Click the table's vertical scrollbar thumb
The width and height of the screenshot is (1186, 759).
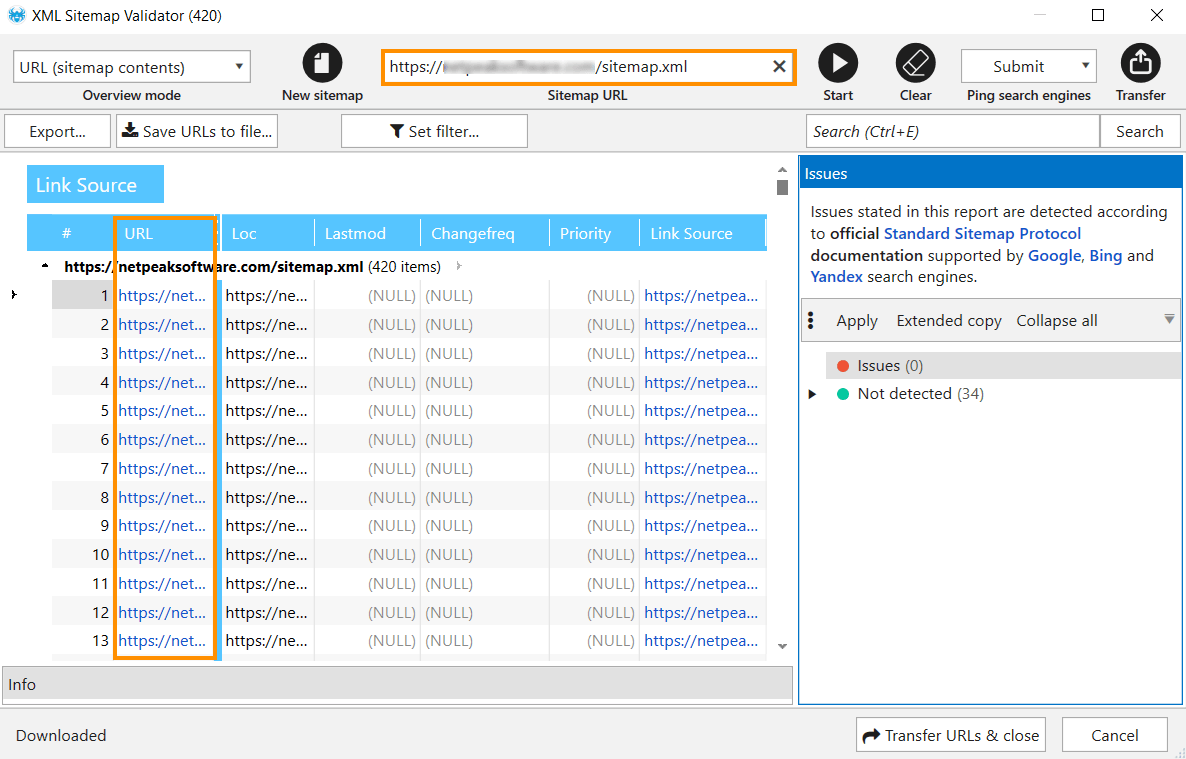tap(782, 187)
